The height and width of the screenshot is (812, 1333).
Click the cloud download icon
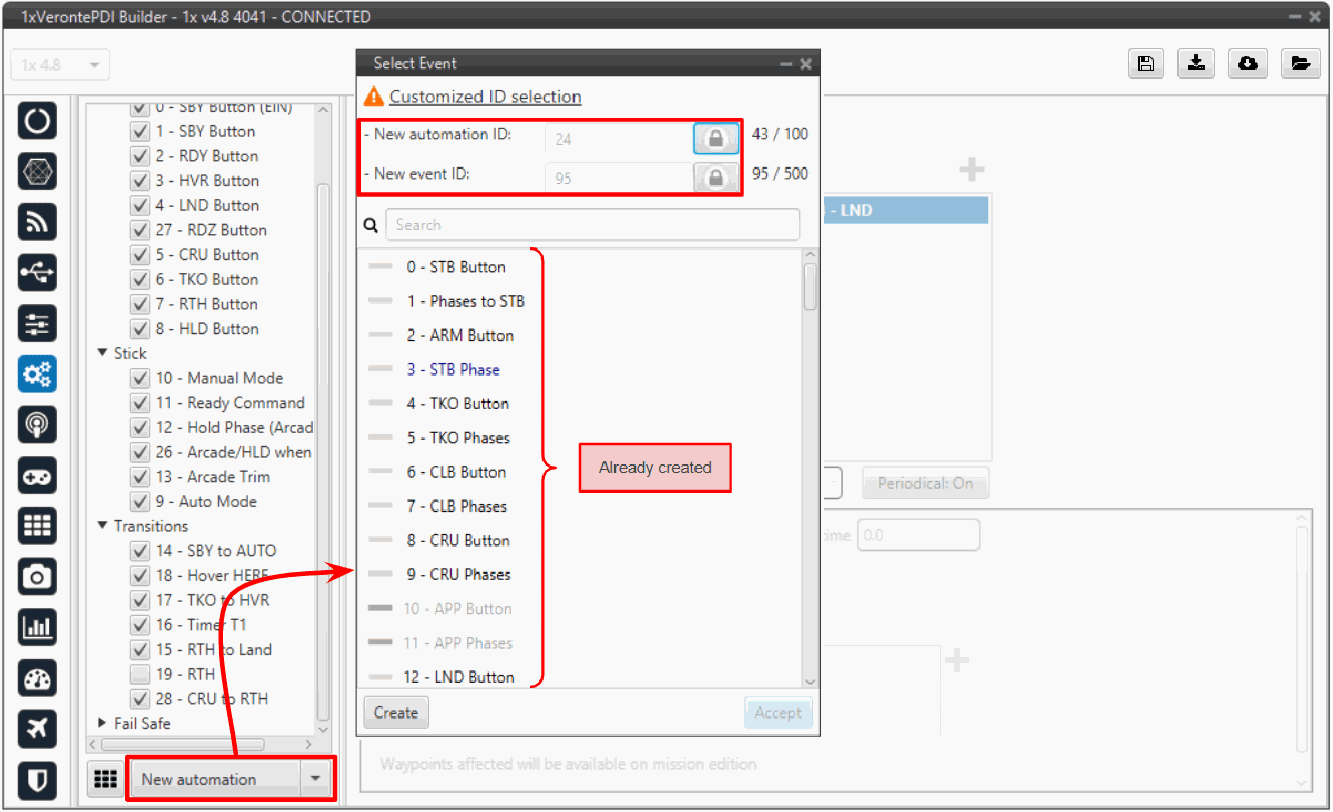click(x=1247, y=64)
